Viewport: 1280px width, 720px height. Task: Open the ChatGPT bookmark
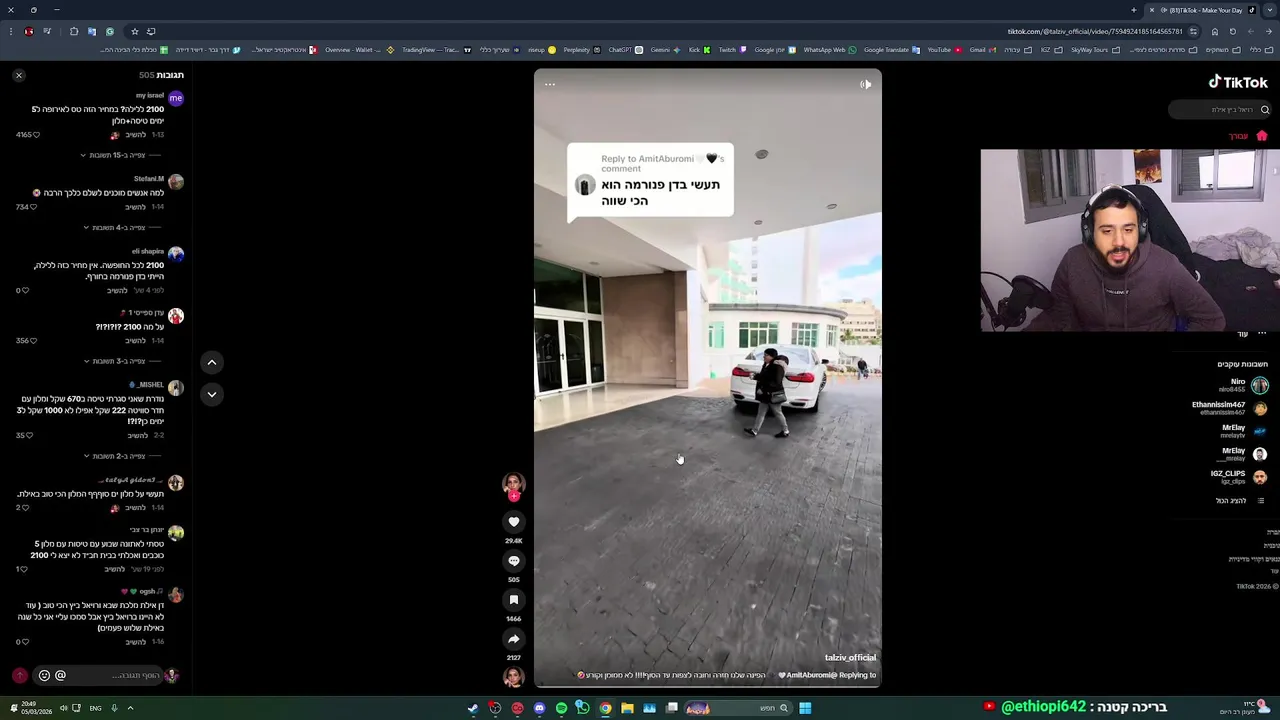coord(625,50)
